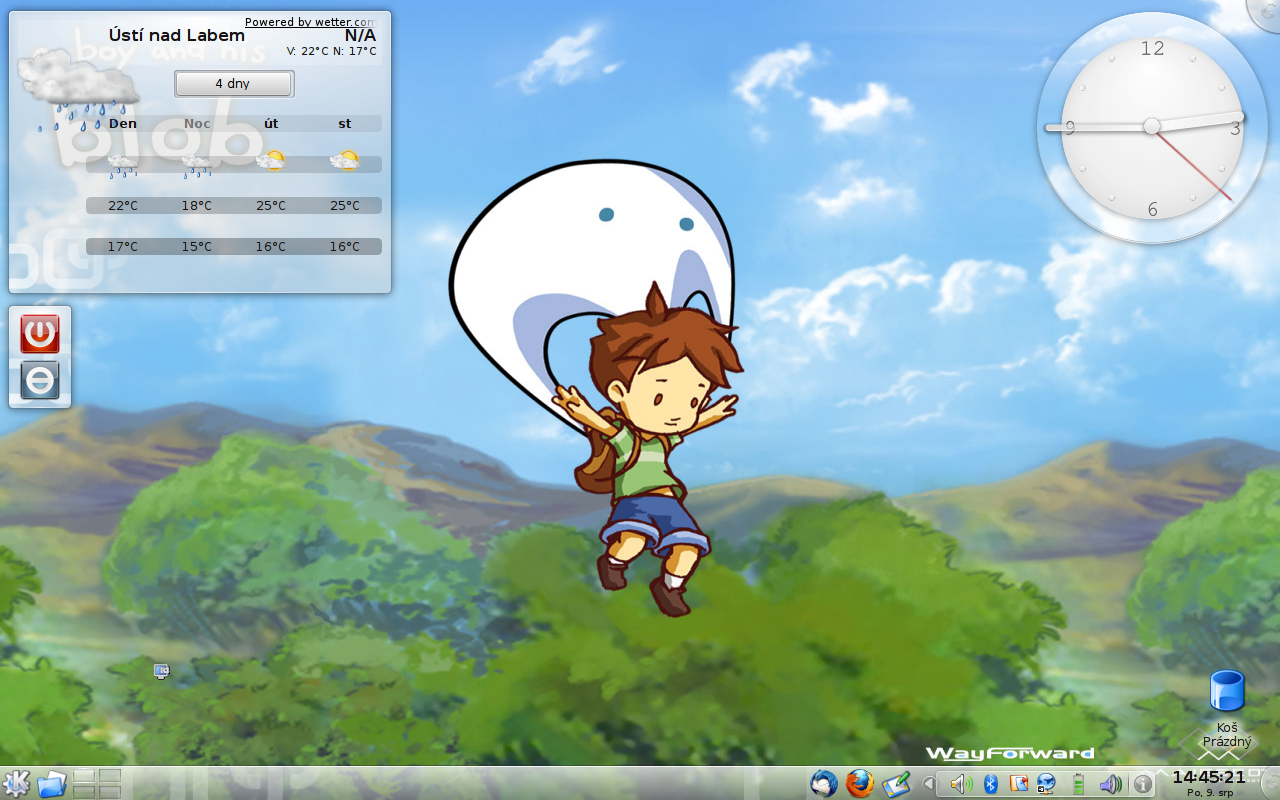The image size is (1280, 800).
Task: Click the 25°C high under út
Action: click(271, 206)
